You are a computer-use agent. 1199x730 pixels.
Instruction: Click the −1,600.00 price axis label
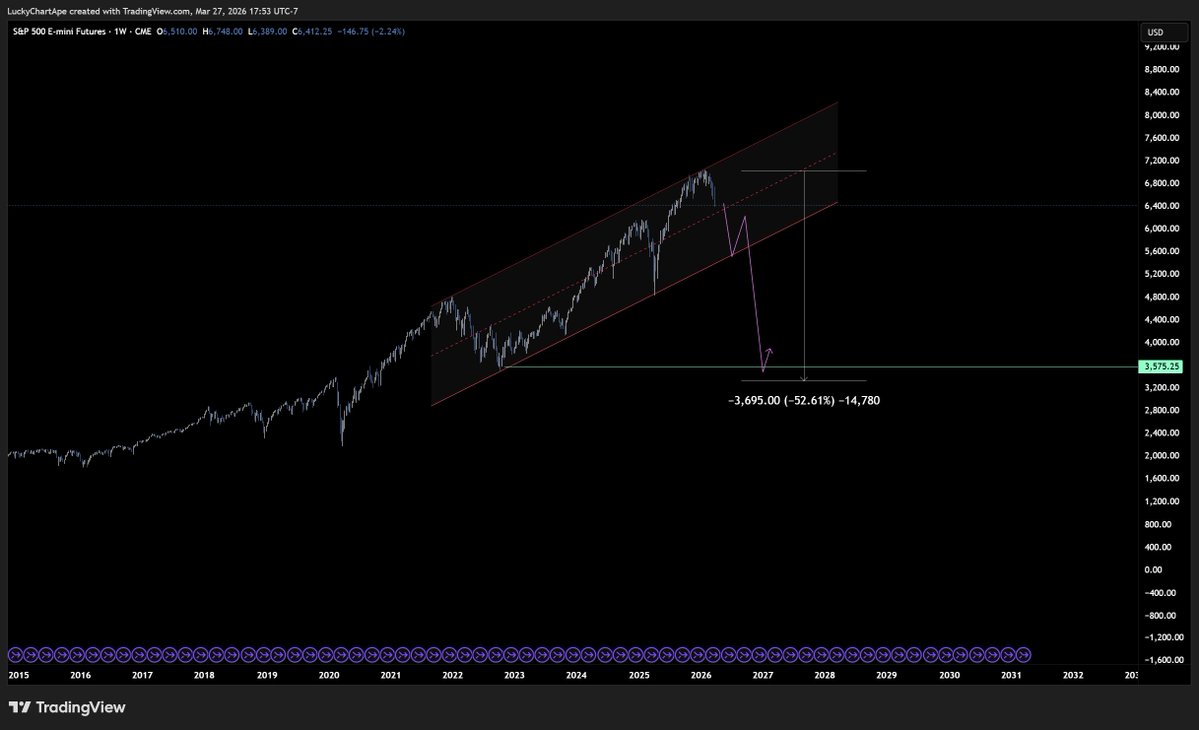point(1164,660)
